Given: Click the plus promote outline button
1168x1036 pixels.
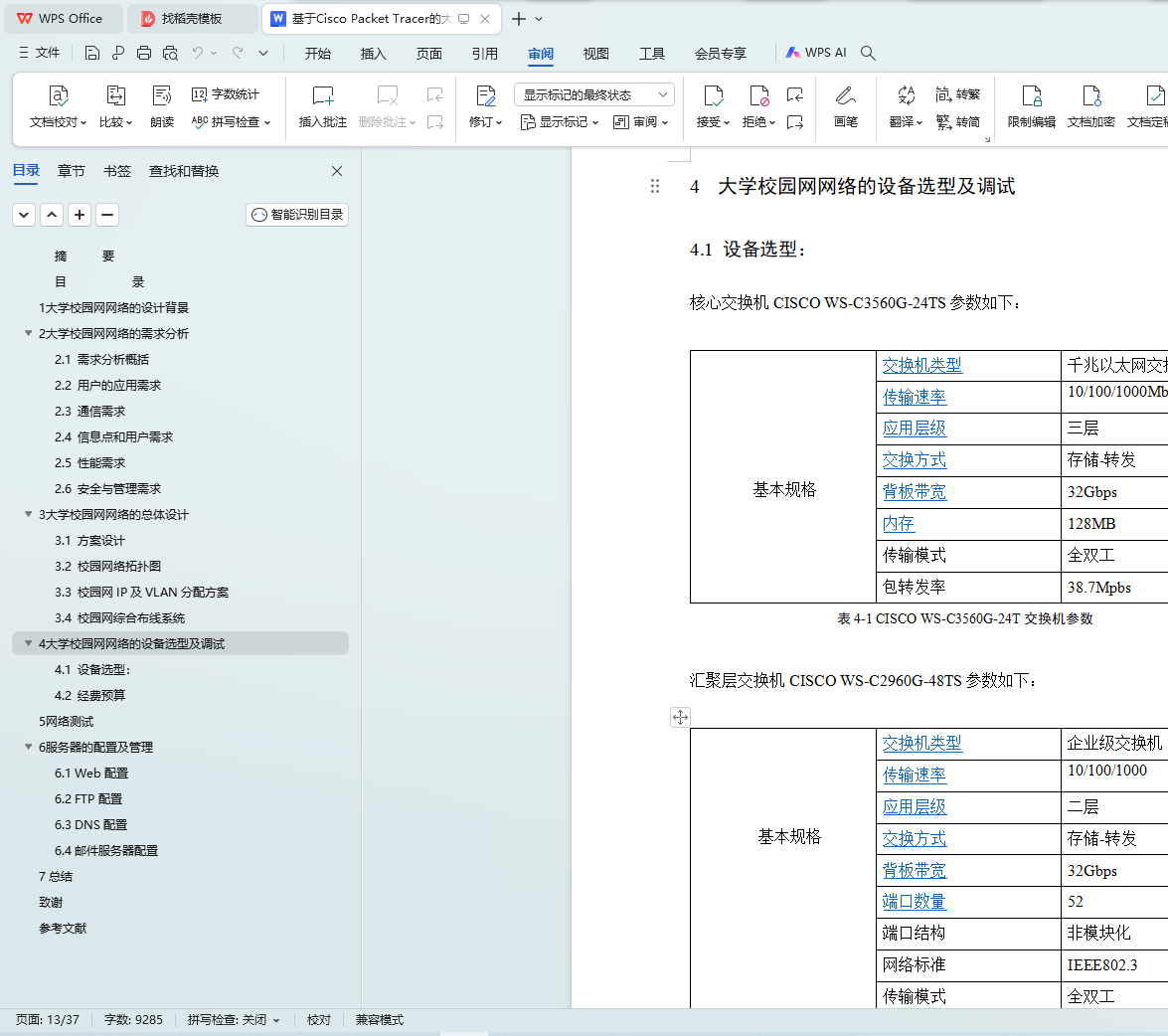Looking at the screenshot, I should coord(80,215).
